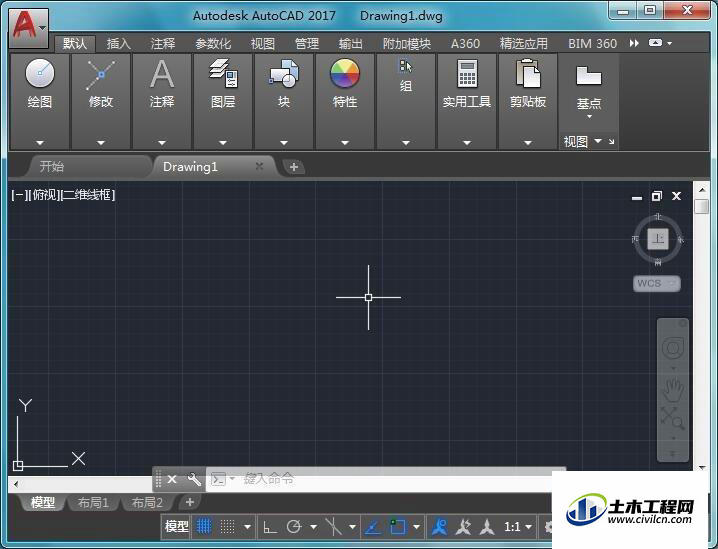Add a new drawing tab with plus button
The image size is (718, 549).
pos(294,167)
